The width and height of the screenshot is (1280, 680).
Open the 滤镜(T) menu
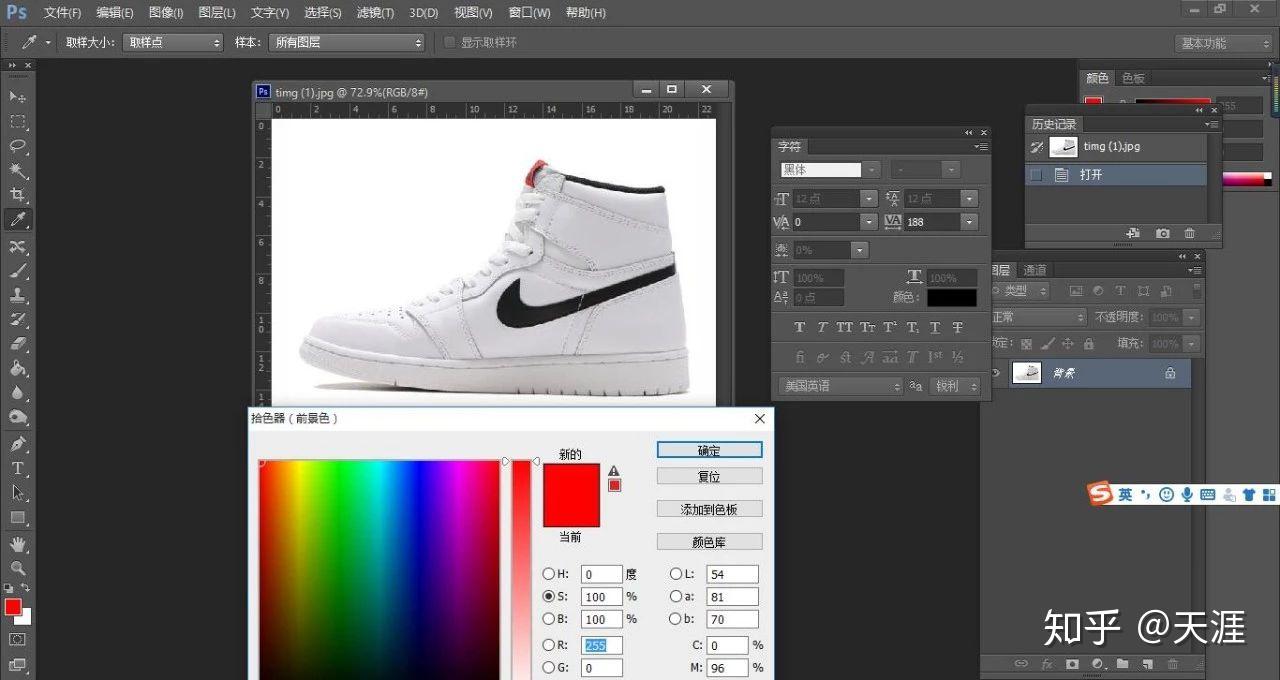click(376, 13)
